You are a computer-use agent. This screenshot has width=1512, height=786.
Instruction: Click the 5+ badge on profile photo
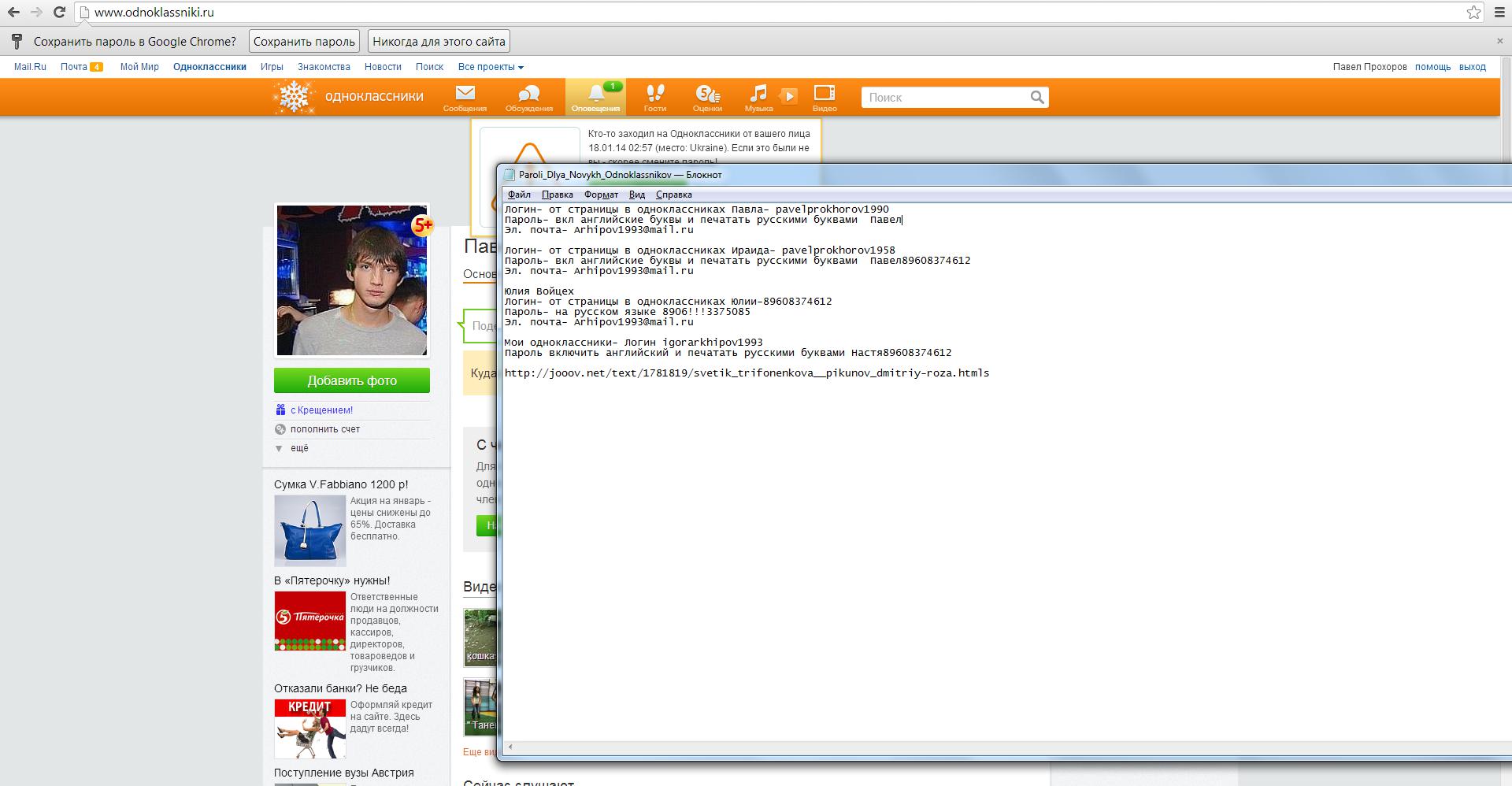click(x=423, y=226)
